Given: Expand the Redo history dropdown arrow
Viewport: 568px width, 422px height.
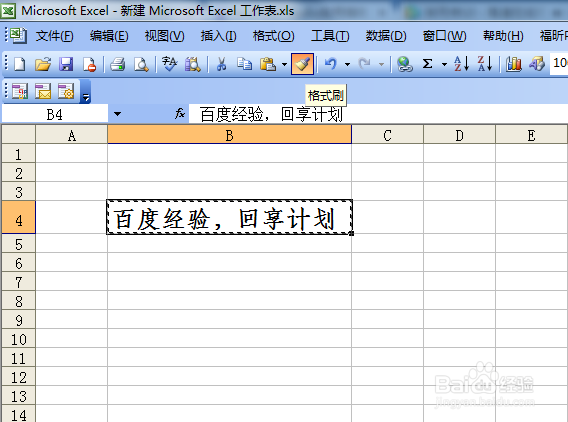Looking at the screenshot, I should click(381, 64).
